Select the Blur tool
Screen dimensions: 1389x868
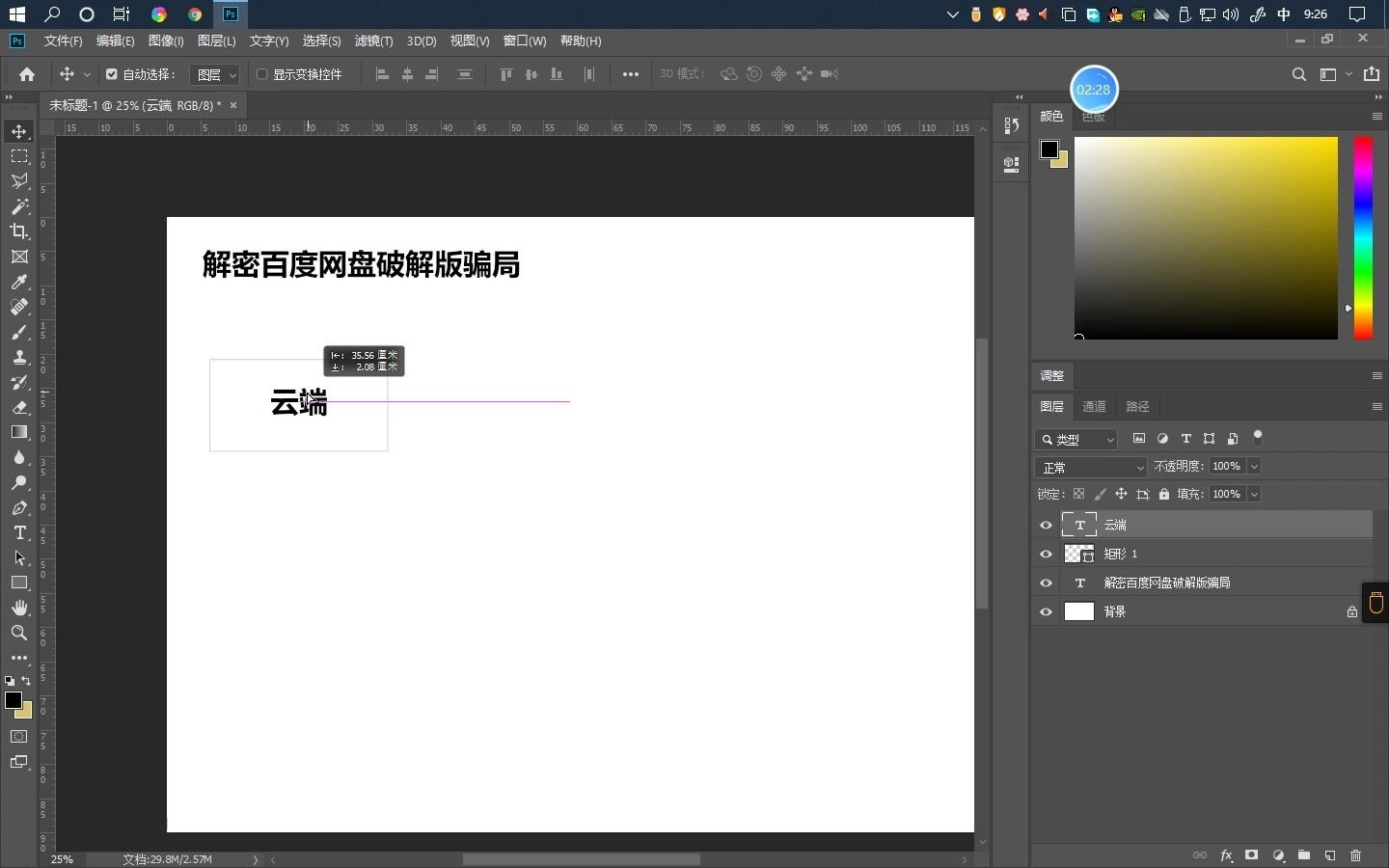[19, 457]
